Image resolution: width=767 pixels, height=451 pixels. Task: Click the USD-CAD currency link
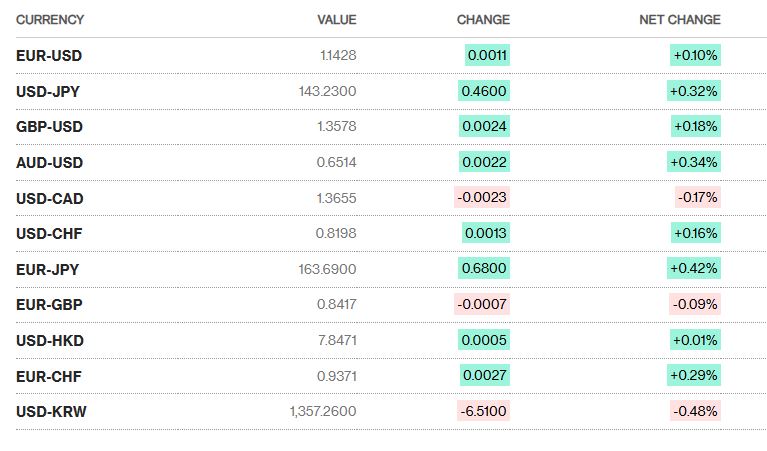[49, 199]
